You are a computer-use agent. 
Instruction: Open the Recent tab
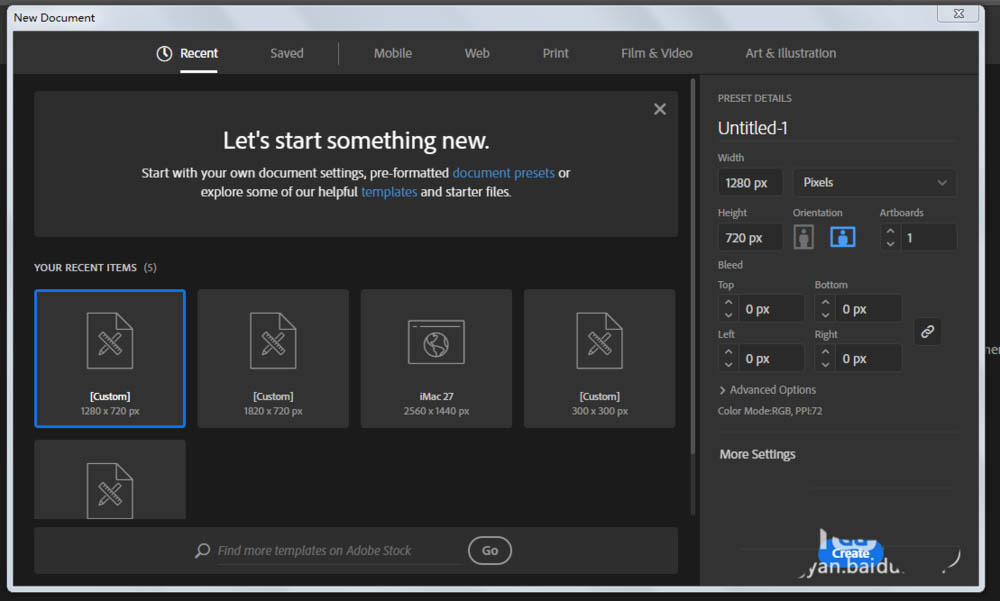(188, 54)
